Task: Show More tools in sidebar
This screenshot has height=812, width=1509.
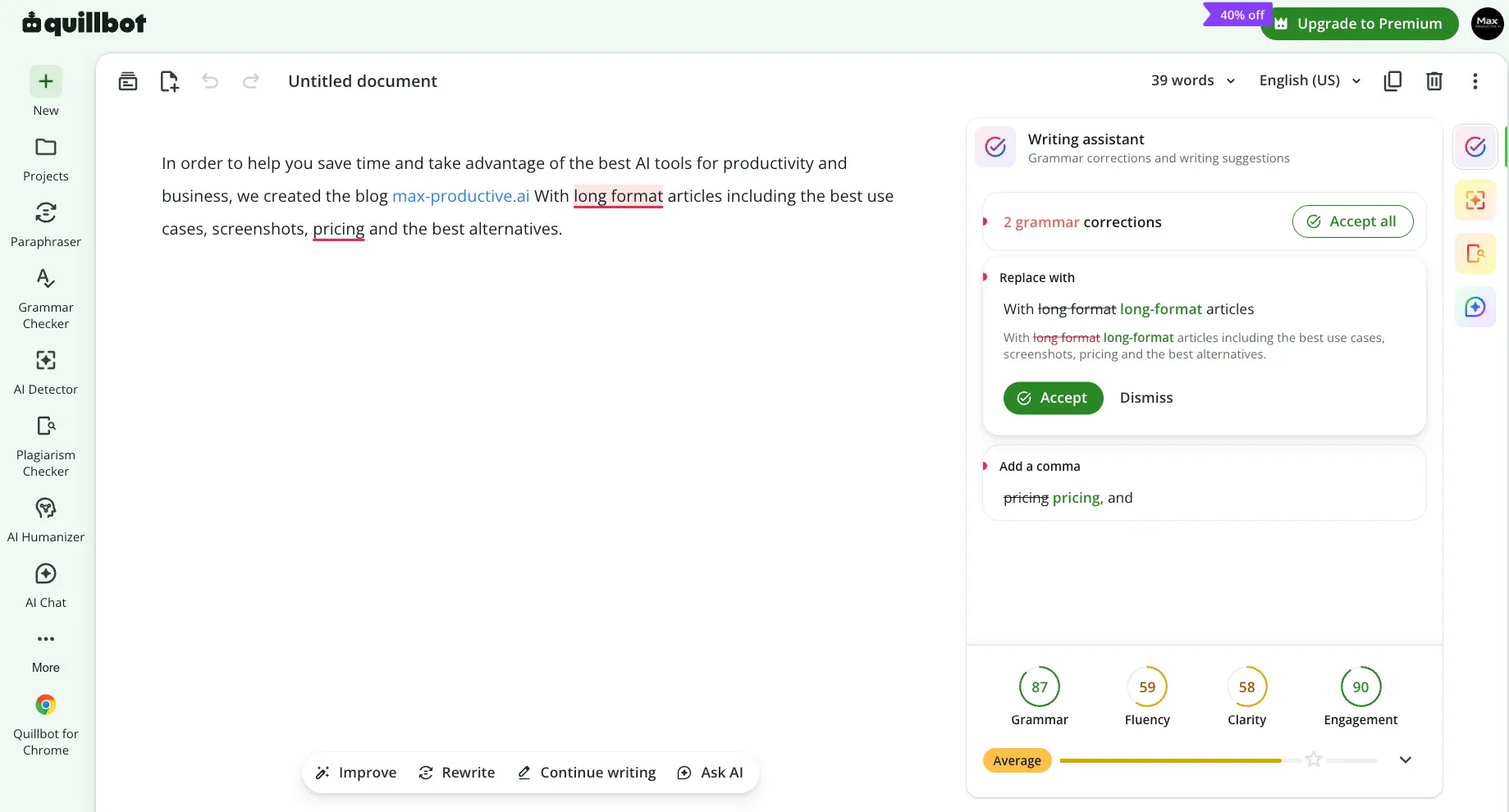Action: coord(46,652)
